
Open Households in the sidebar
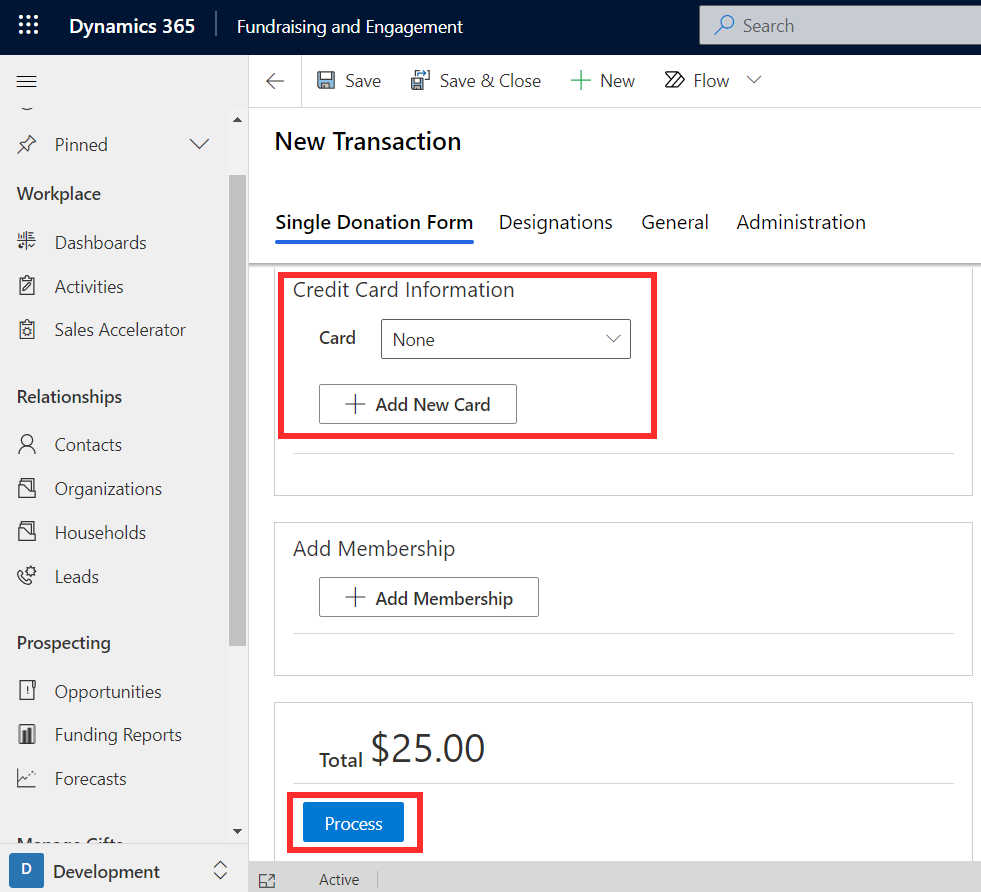100,532
